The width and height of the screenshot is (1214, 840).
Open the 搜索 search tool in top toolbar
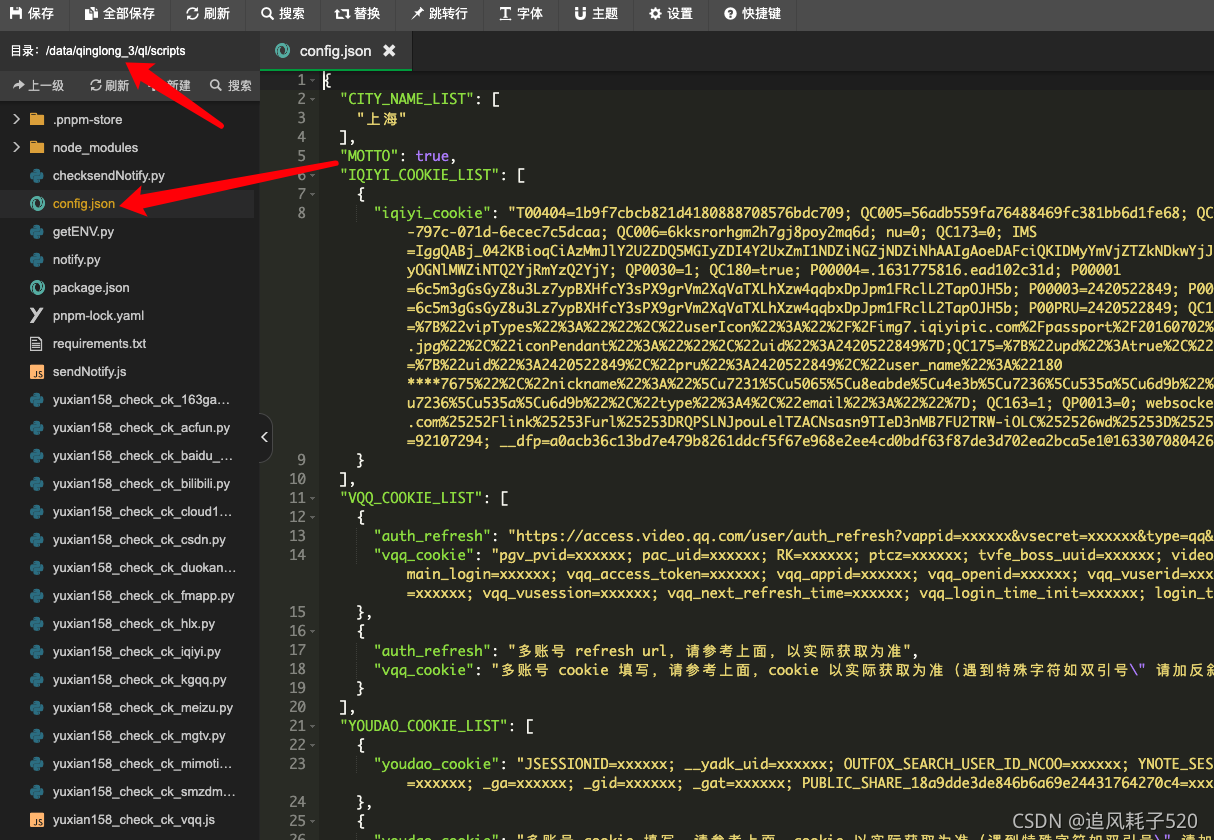coord(283,14)
